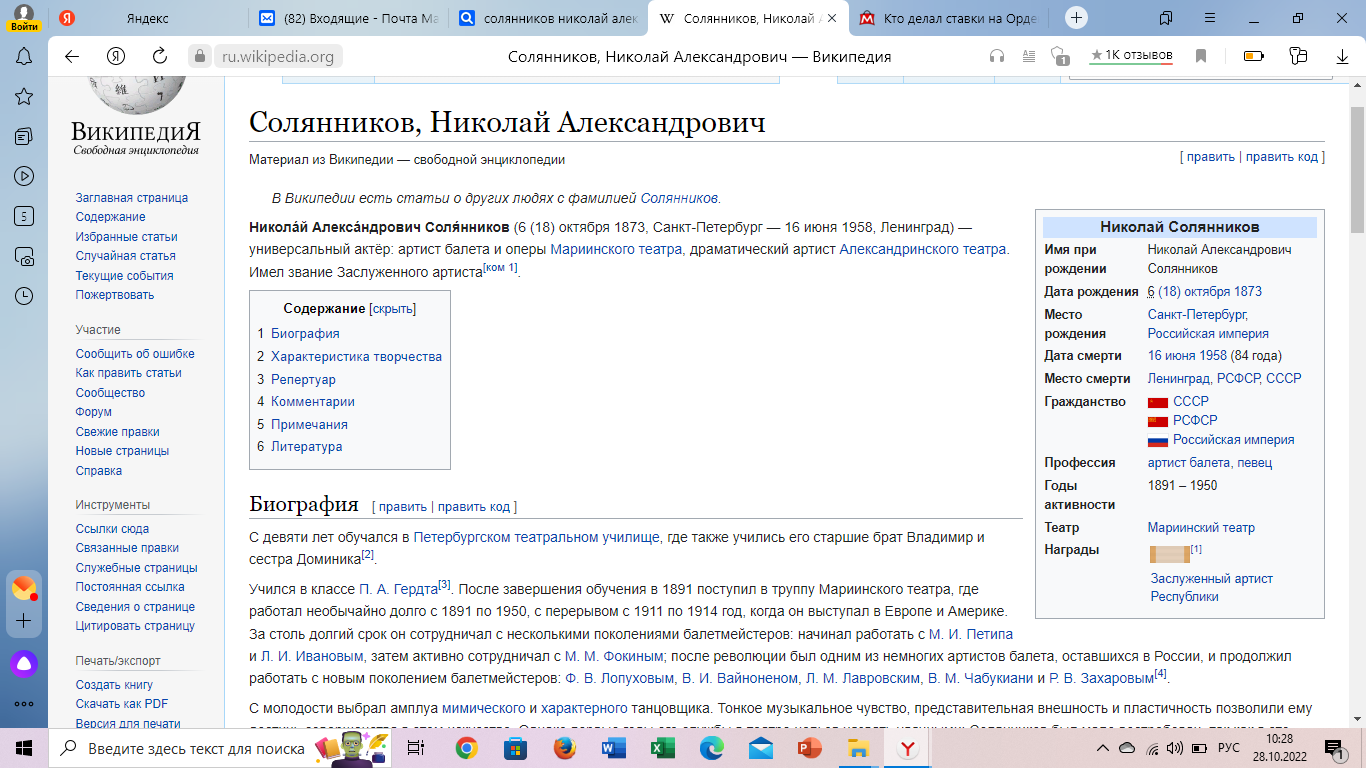Click the Alice assistant purple icon

click(x=24, y=663)
